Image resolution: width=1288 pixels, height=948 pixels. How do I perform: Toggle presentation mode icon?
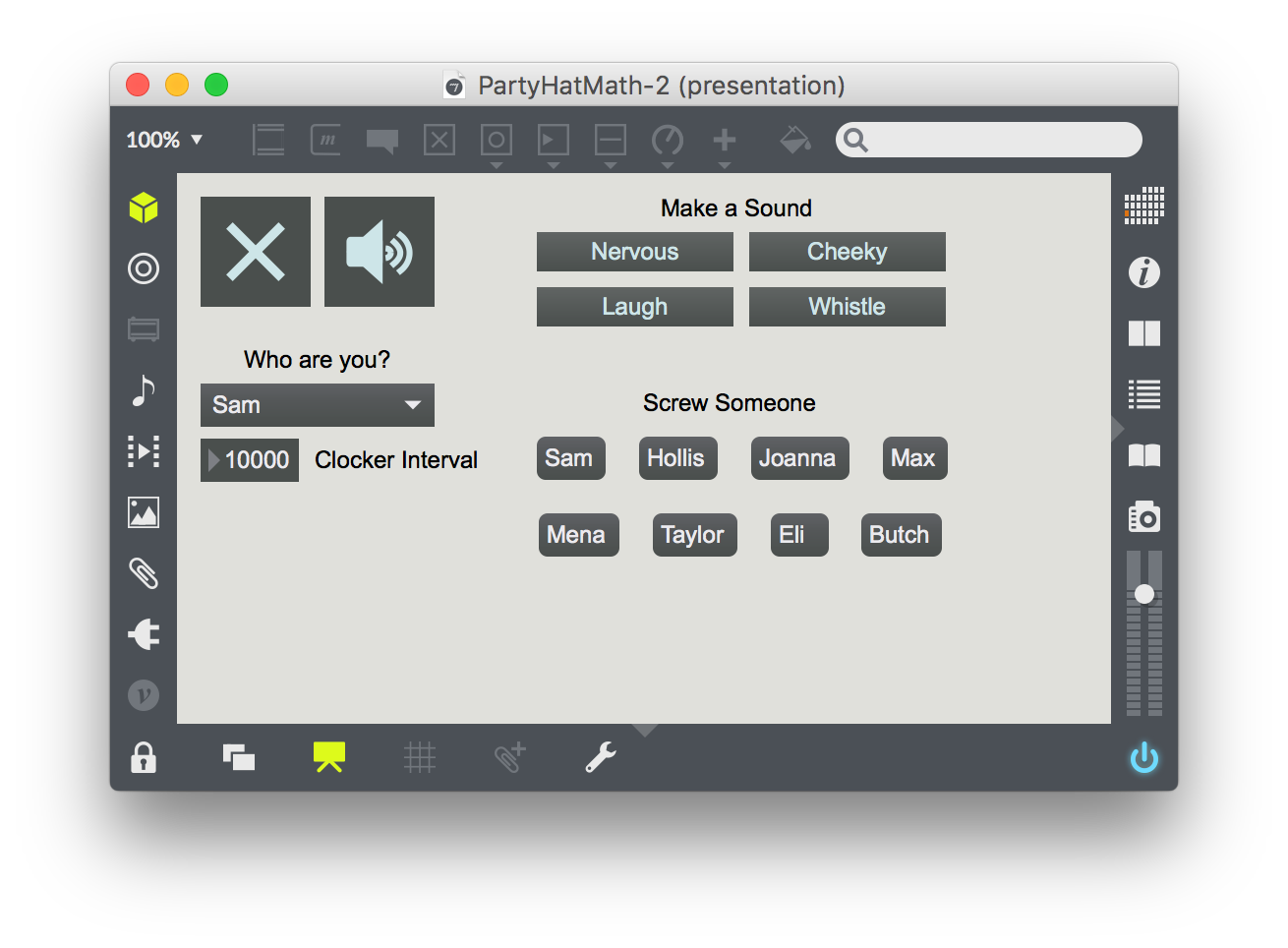[x=329, y=757]
